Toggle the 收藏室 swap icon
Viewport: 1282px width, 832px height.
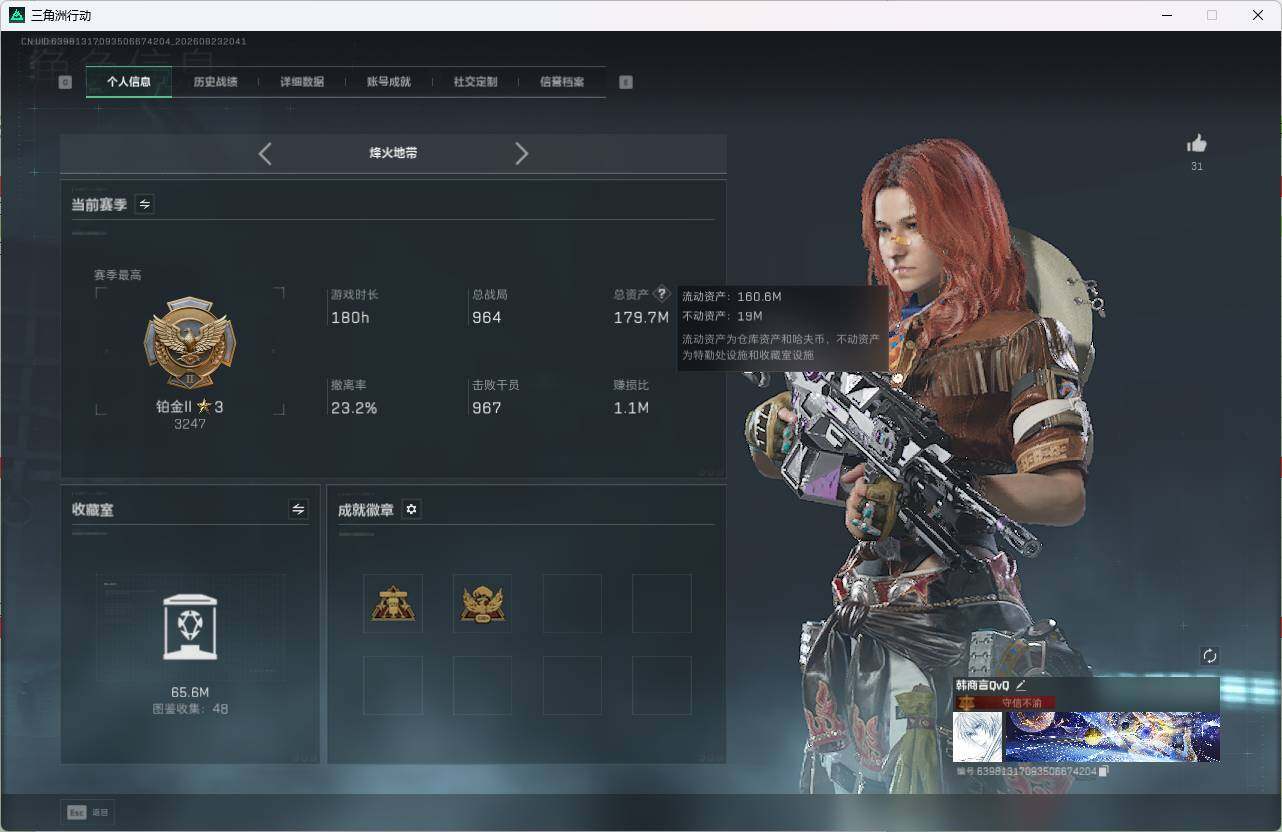pyautogui.click(x=298, y=509)
